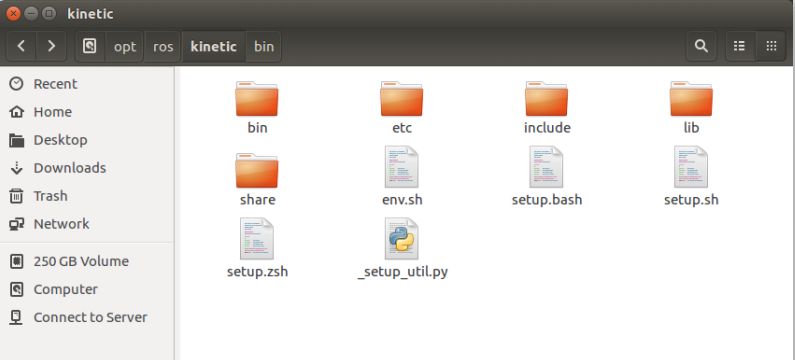Open the lib folder icon
This screenshot has width=795, height=360.
coord(691,99)
